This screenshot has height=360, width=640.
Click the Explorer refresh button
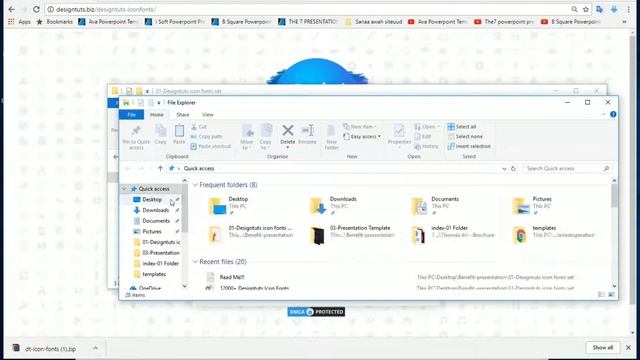[513, 169]
